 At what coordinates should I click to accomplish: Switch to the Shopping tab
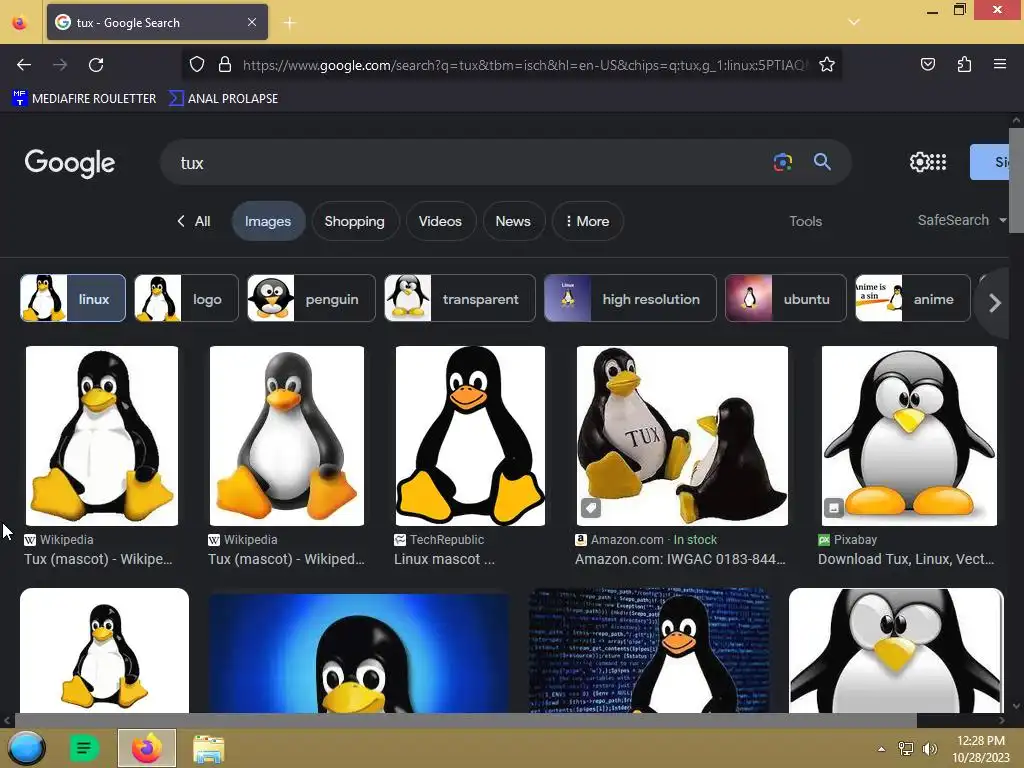(355, 221)
